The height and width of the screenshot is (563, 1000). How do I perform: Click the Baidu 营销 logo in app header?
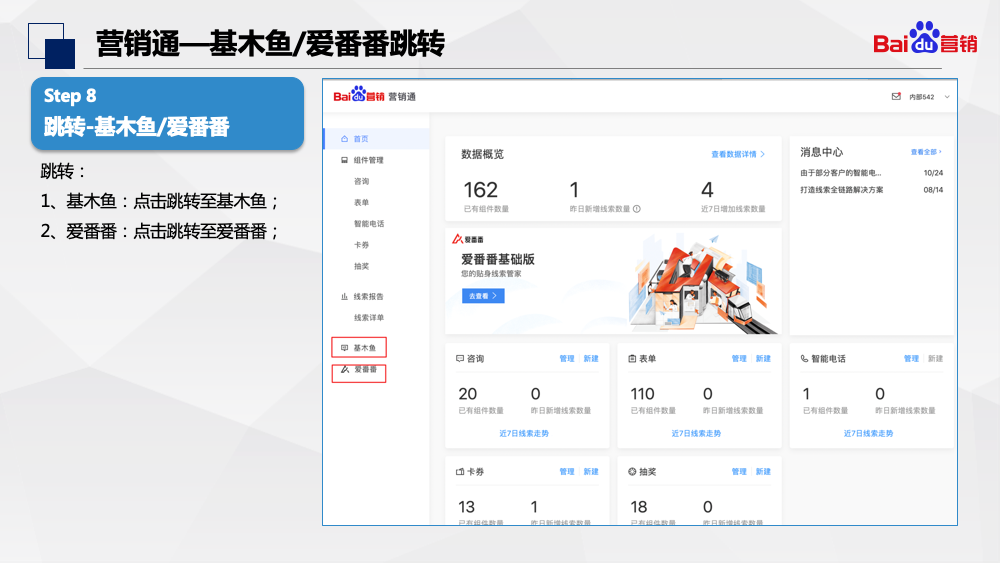tap(359, 95)
